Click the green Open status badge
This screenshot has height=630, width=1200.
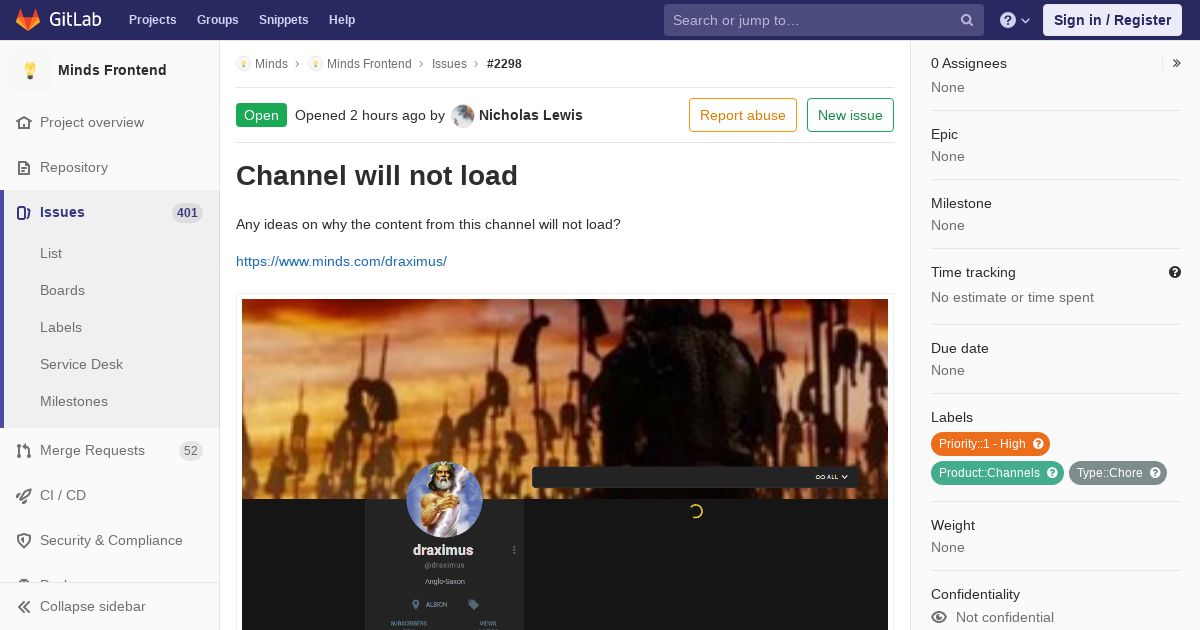pyautogui.click(x=261, y=115)
